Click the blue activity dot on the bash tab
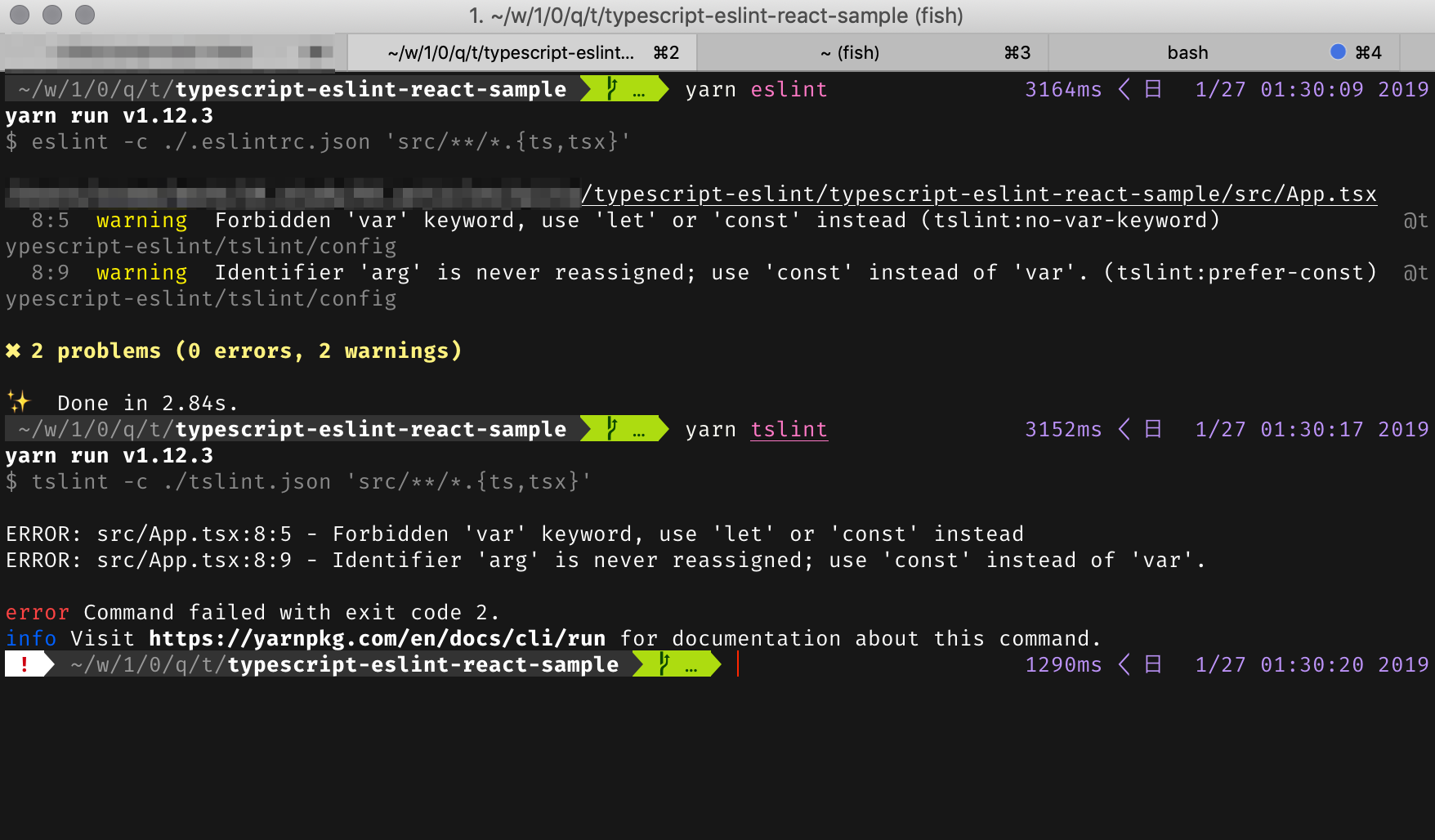 (1338, 51)
